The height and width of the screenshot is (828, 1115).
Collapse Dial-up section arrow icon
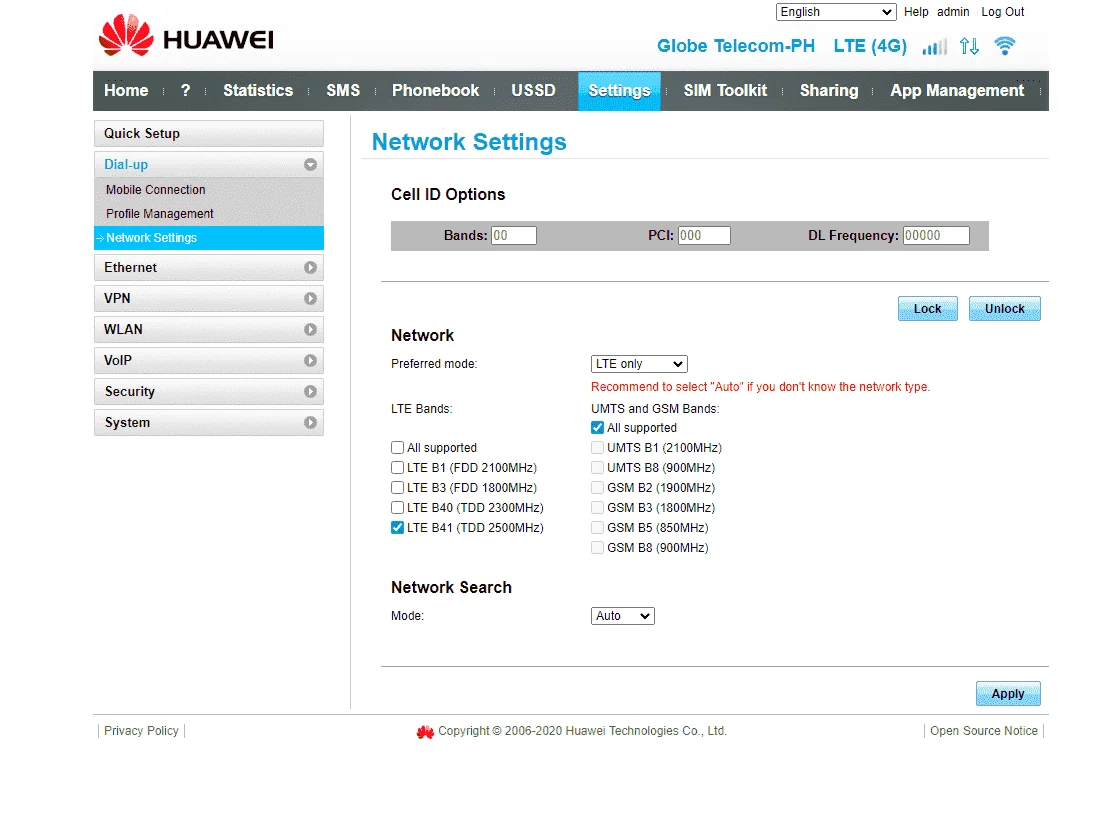pos(310,164)
